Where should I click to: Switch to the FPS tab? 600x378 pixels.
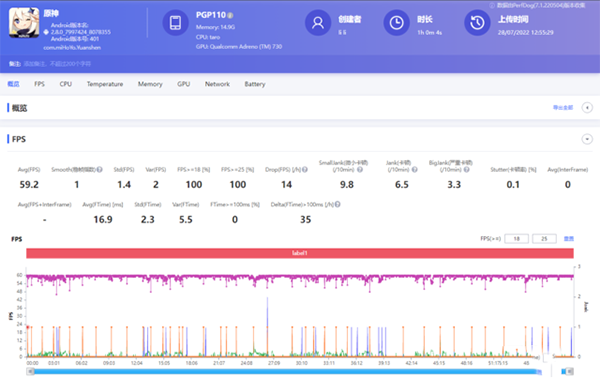point(39,84)
